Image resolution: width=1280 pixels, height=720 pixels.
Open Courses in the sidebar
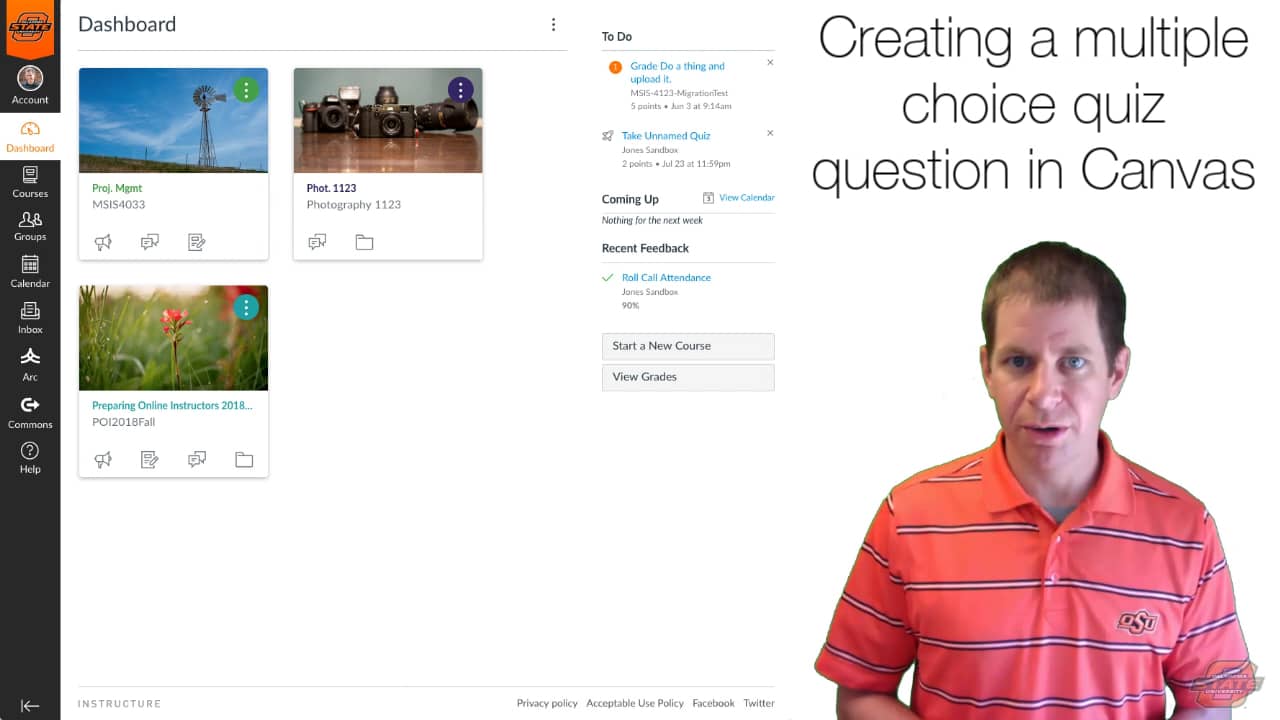[x=30, y=182]
